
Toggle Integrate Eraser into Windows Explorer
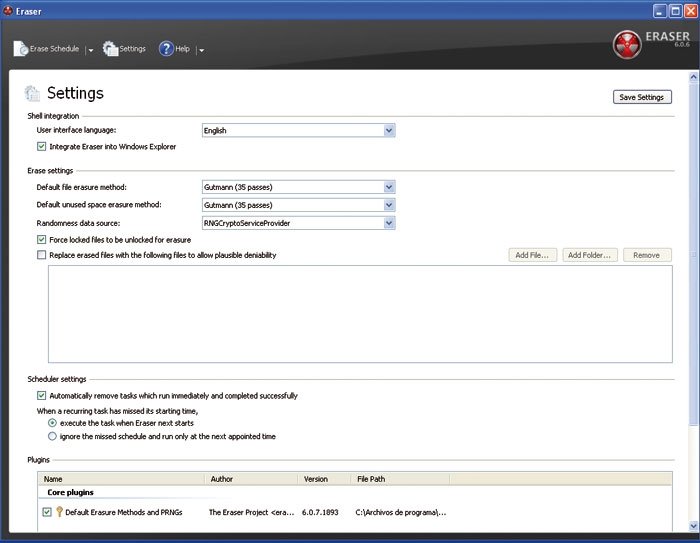click(42, 146)
